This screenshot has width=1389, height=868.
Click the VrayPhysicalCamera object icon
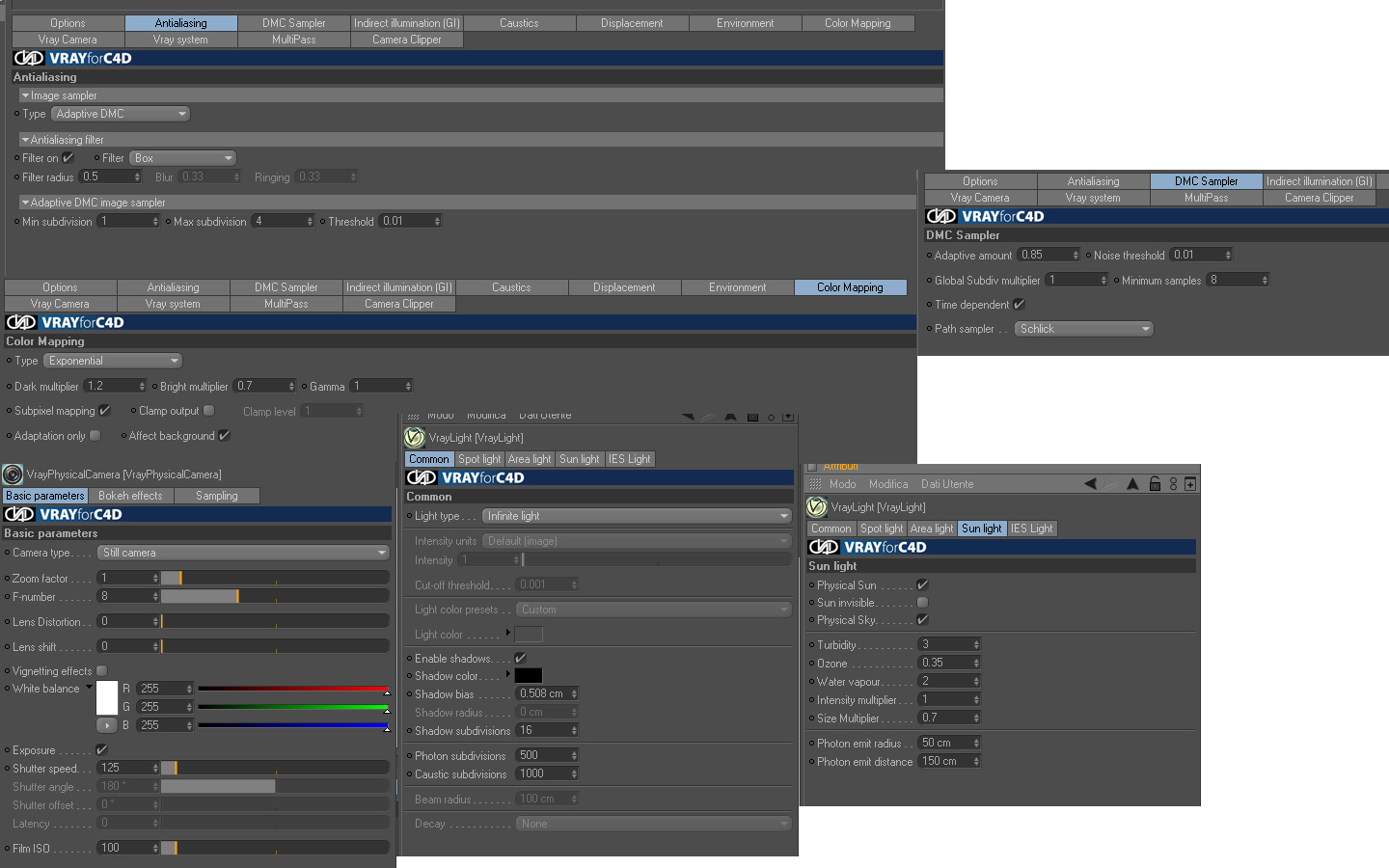click(13, 475)
